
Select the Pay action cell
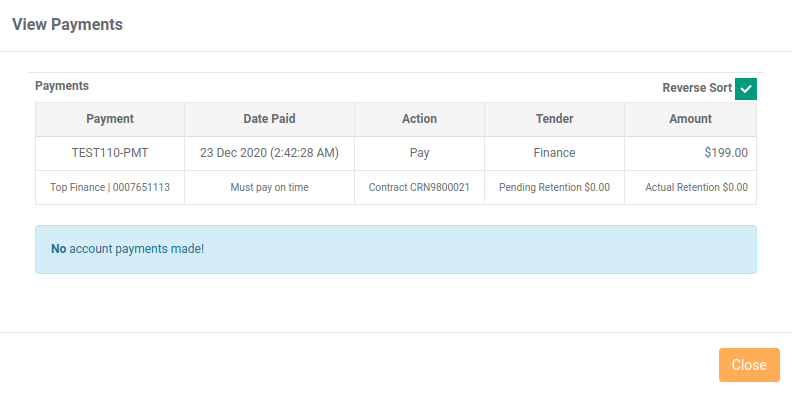419,153
